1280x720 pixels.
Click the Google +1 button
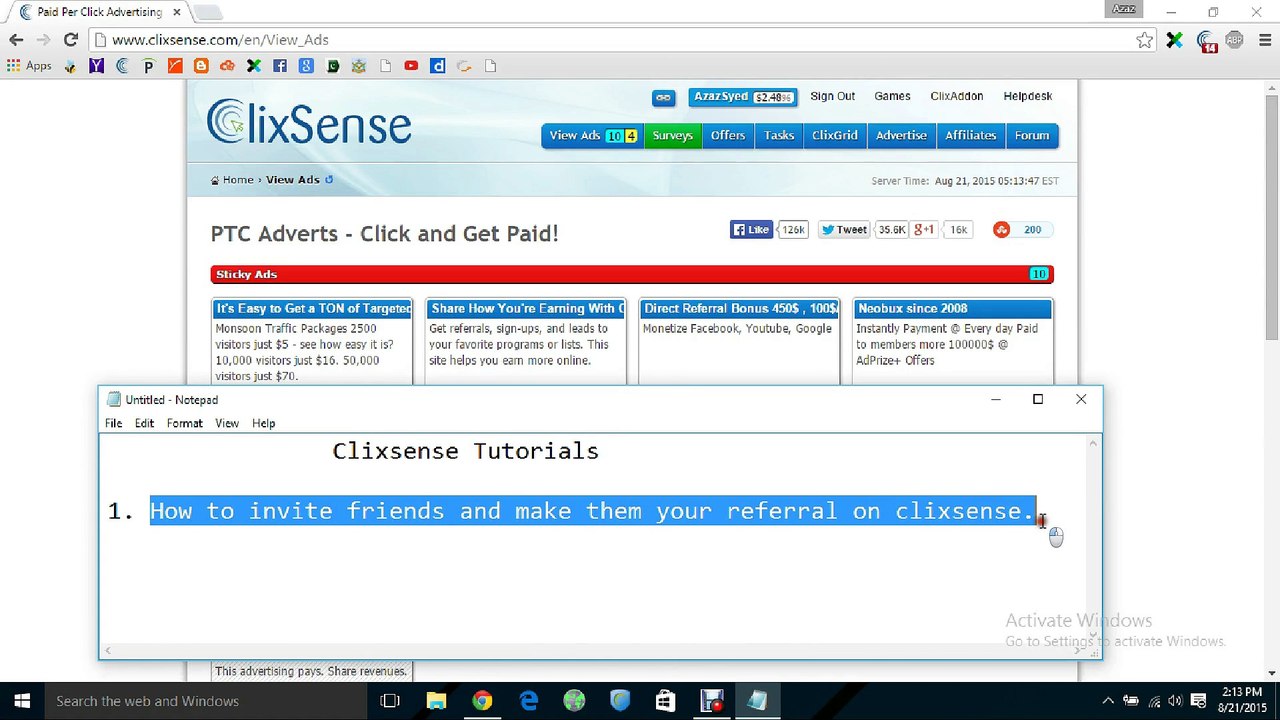pyautogui.click(x=923, y=230)
